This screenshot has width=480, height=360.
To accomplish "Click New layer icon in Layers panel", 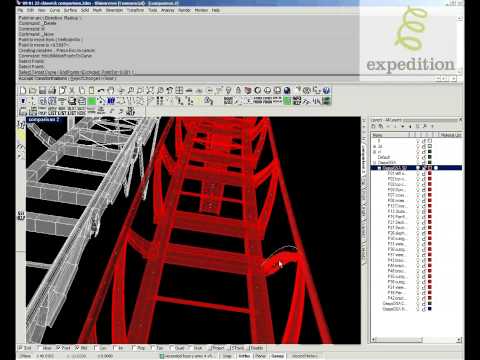I will pos(373,126).
